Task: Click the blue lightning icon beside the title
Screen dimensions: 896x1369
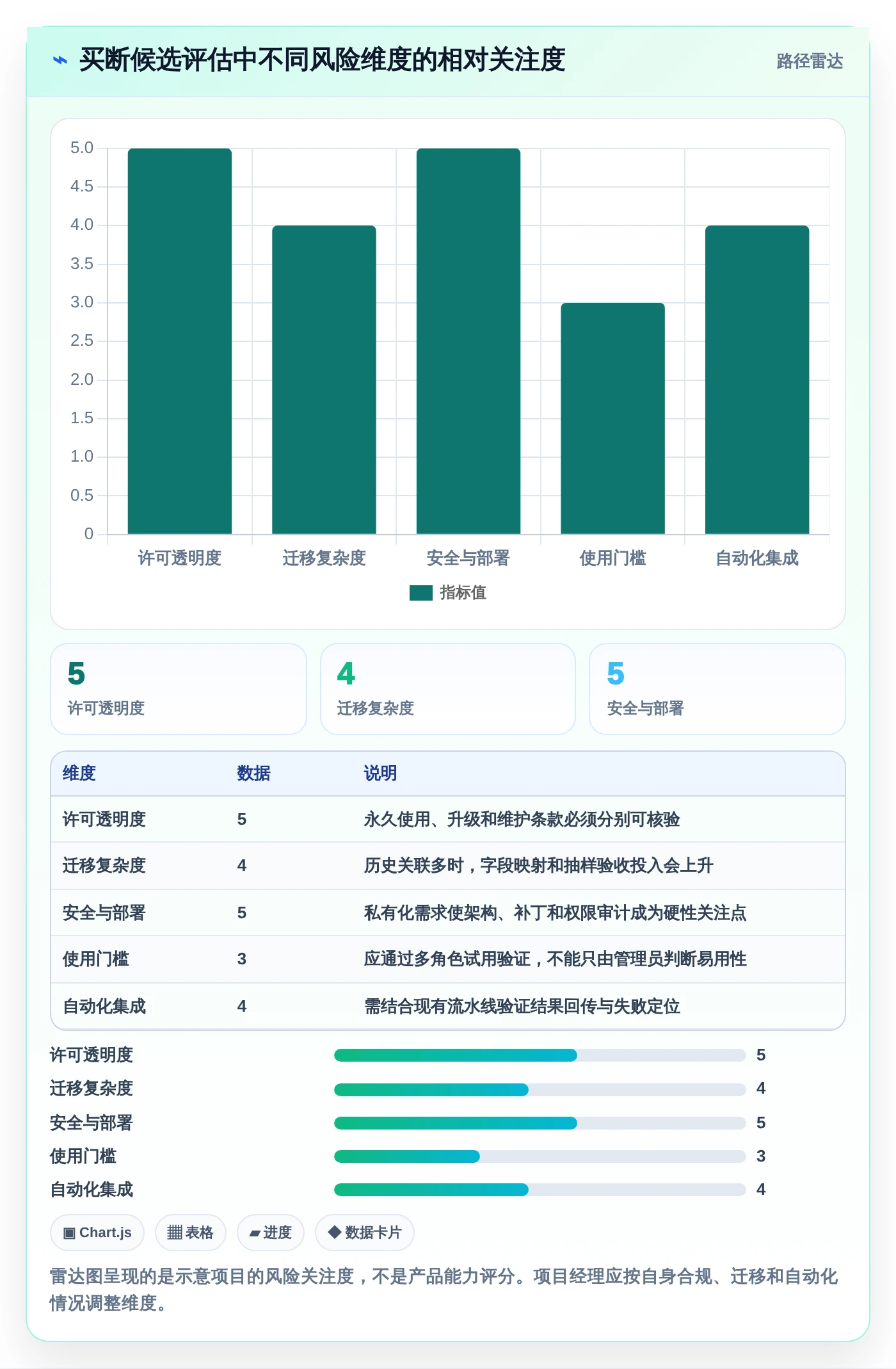Action: 60,61
